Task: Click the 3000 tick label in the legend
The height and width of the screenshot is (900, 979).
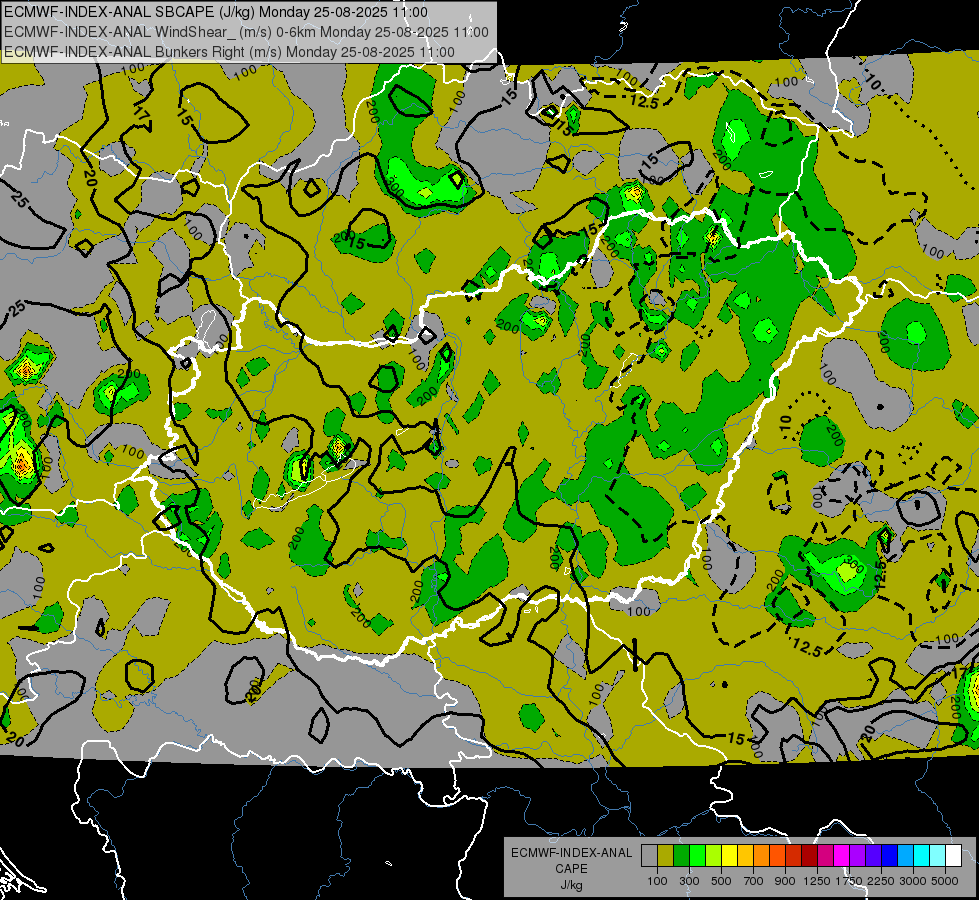Action: click(x=913, y=881)
